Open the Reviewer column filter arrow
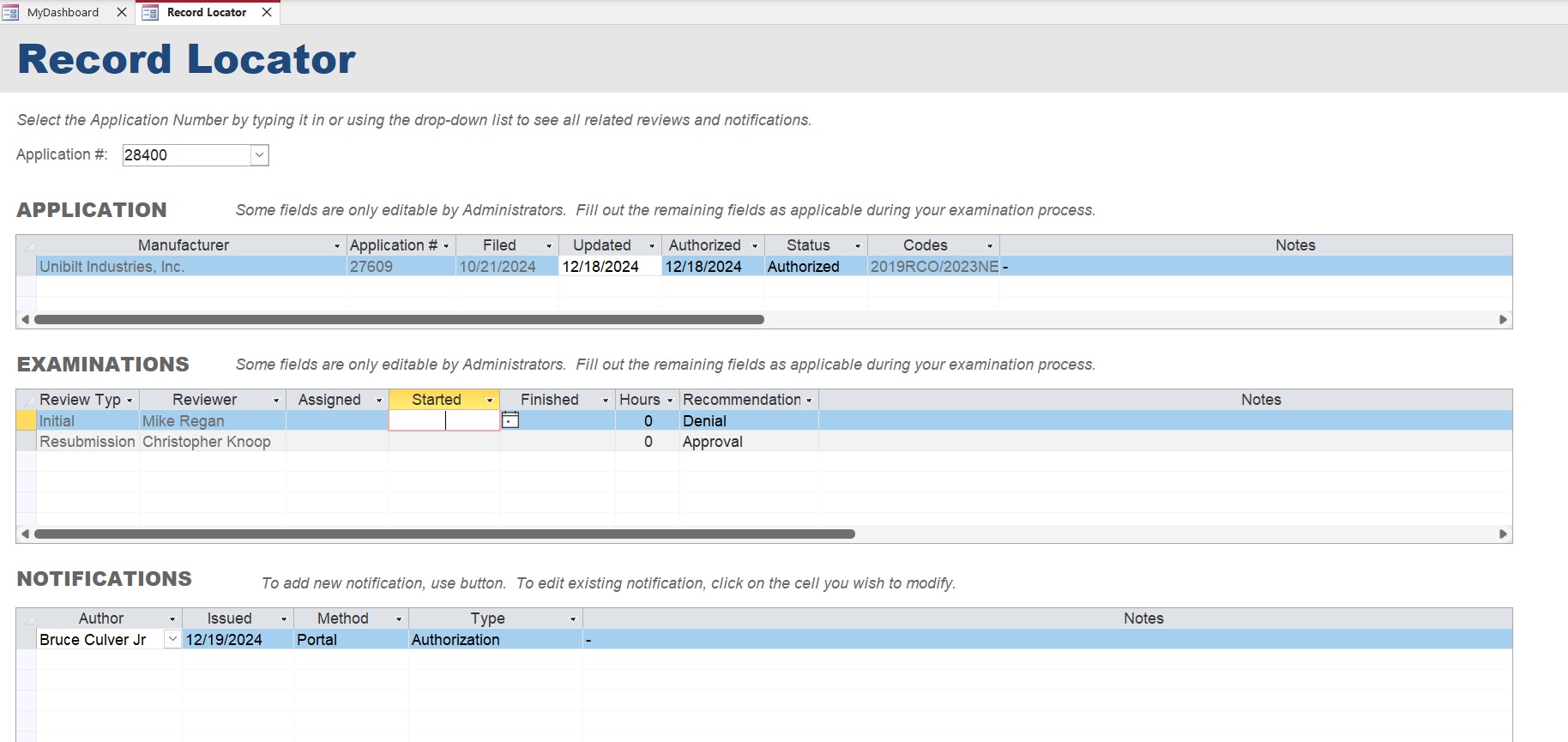The height and width of the screenshot is (742, 1568). [x=276, y=401]
